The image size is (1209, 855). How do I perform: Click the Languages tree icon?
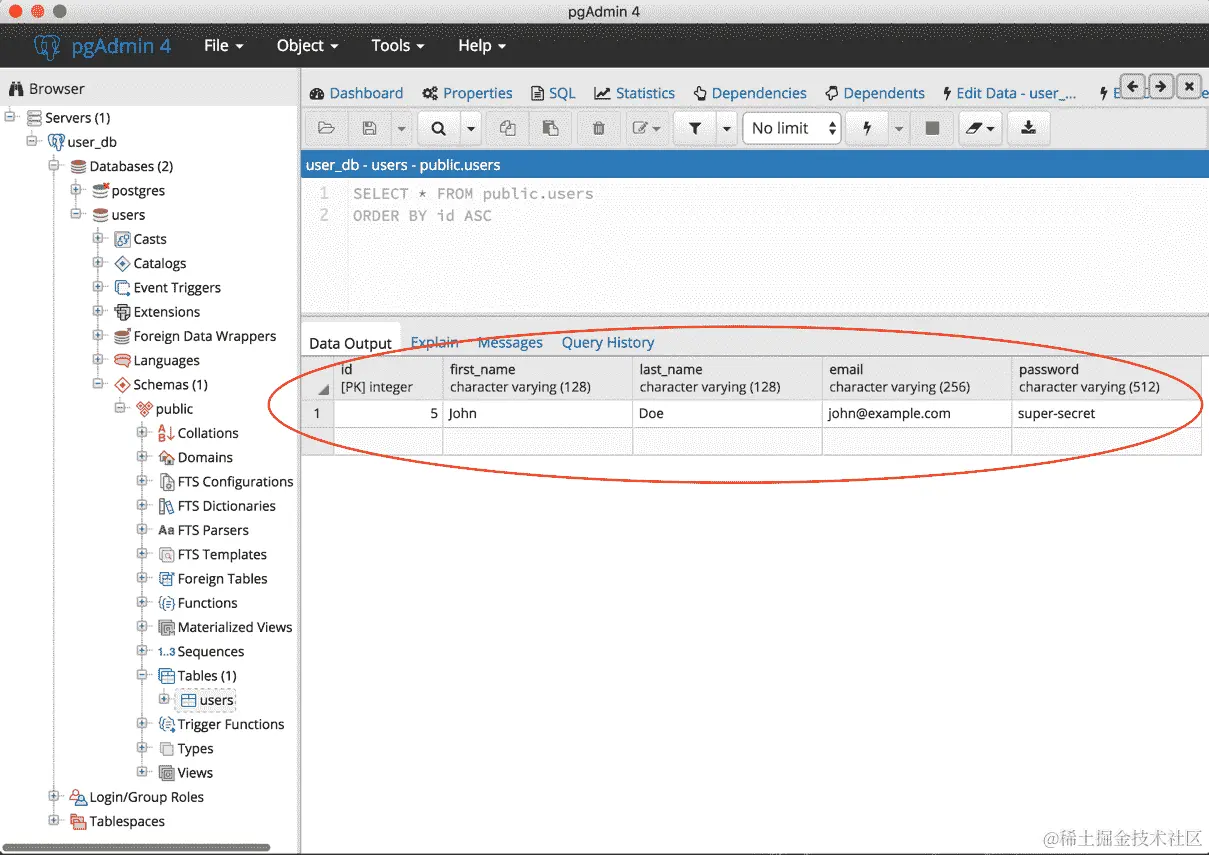coord(122,360)
